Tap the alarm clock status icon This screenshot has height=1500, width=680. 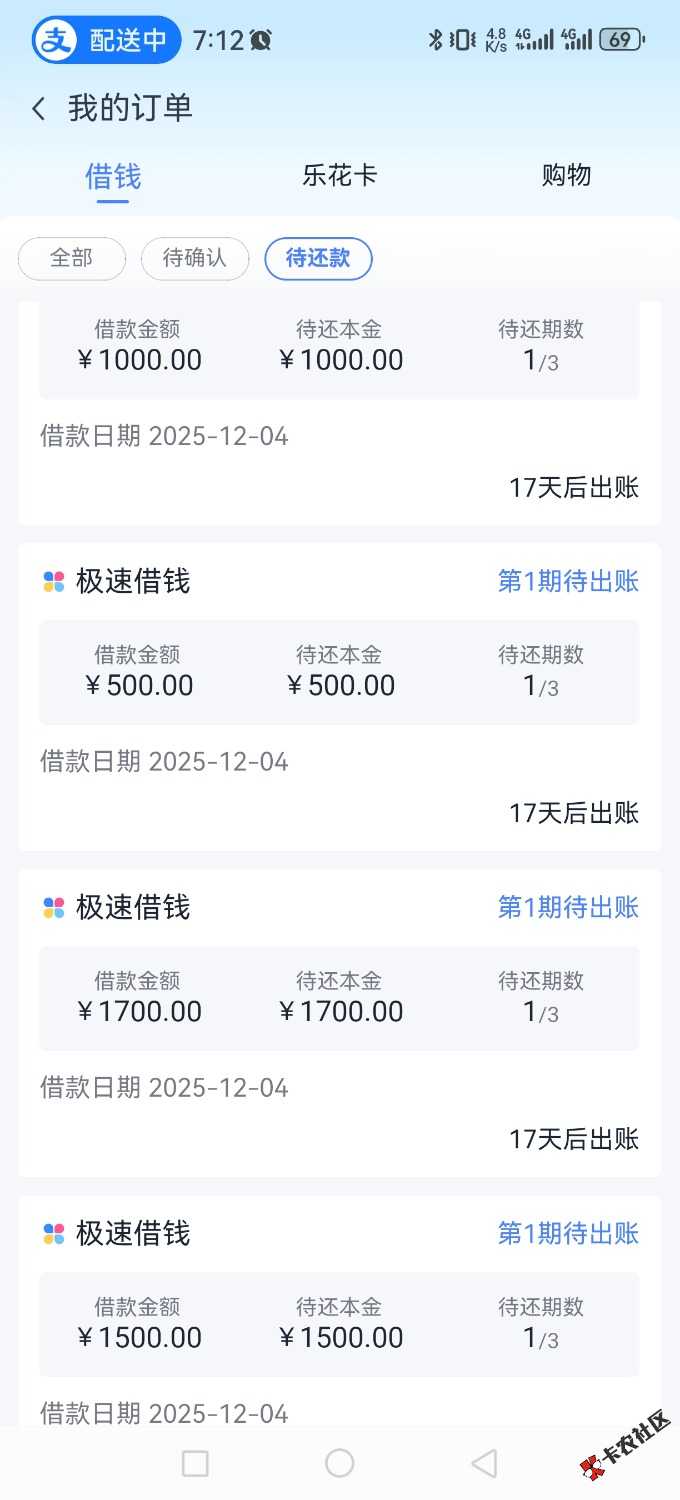[x=261, y=40]
